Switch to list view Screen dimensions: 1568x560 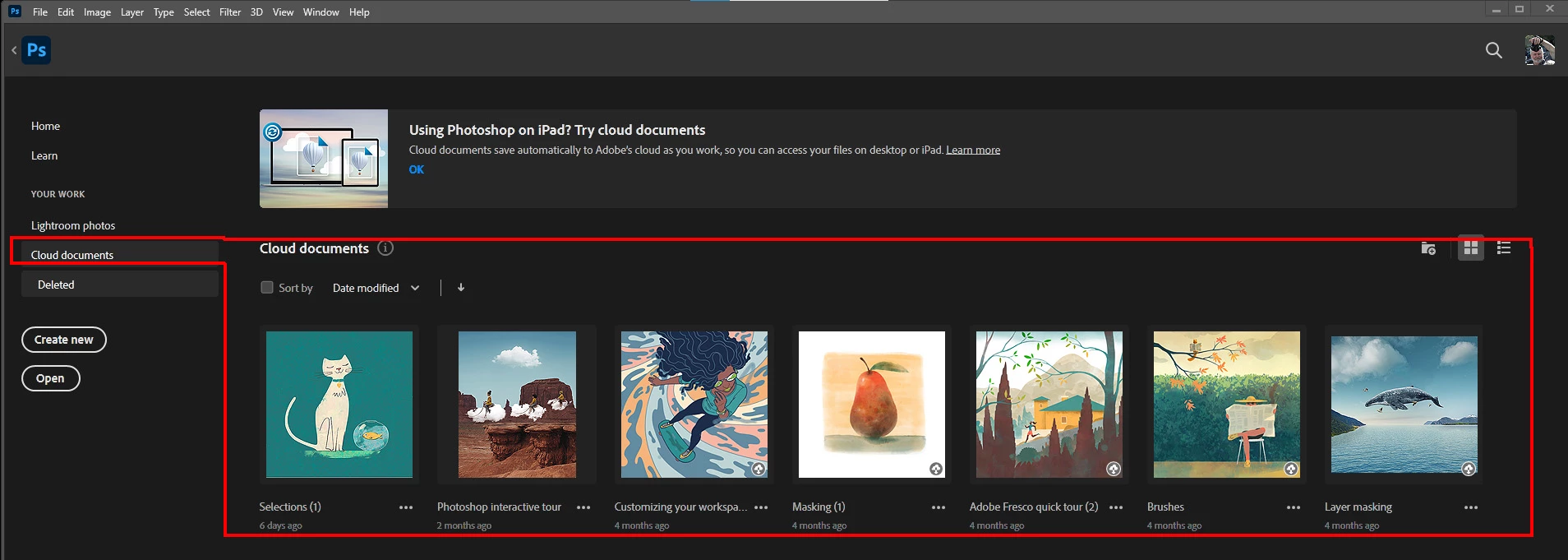point(1504,248)
